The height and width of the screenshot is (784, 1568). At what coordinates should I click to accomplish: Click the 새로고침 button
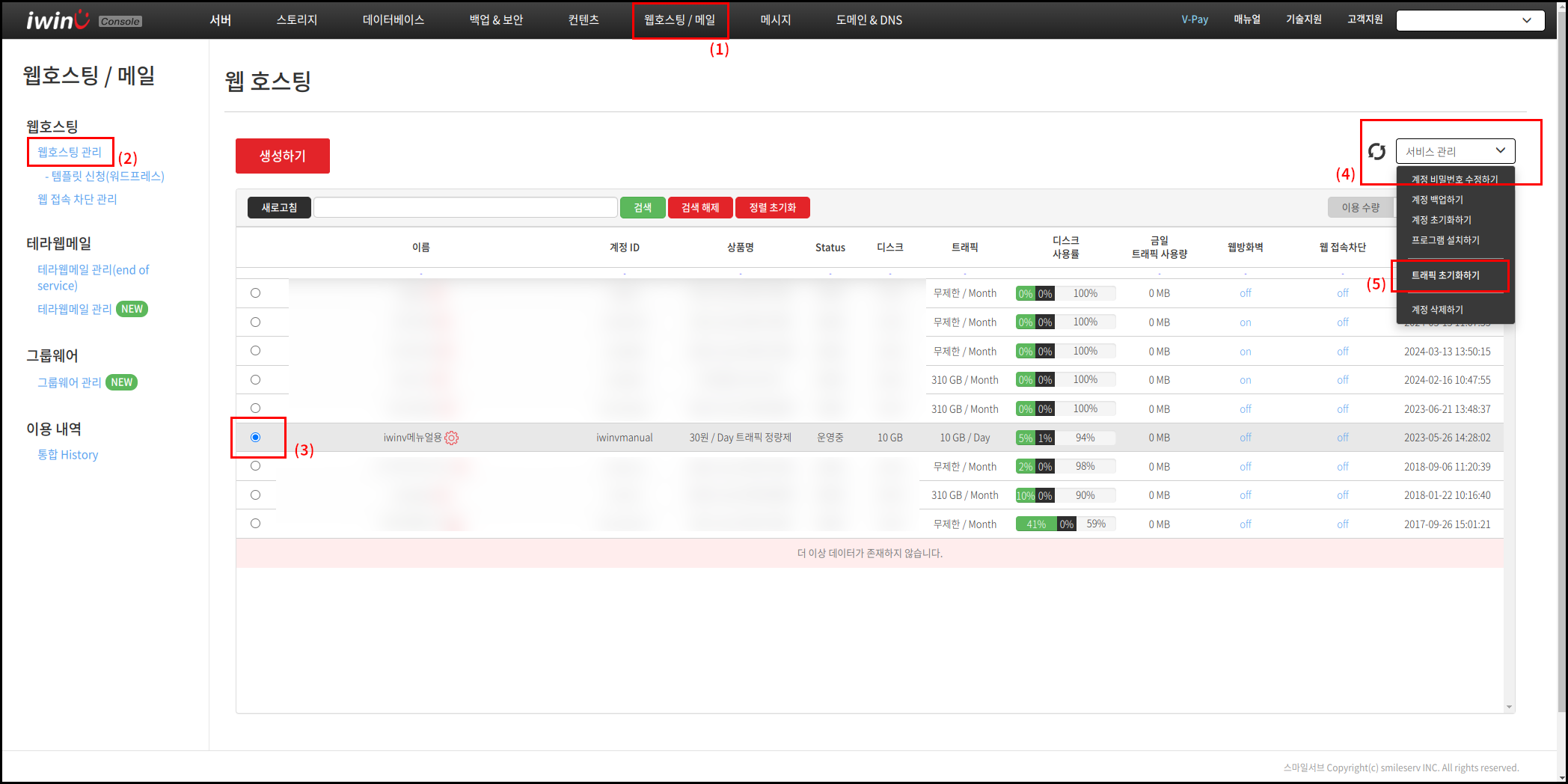tap(279, 207)
